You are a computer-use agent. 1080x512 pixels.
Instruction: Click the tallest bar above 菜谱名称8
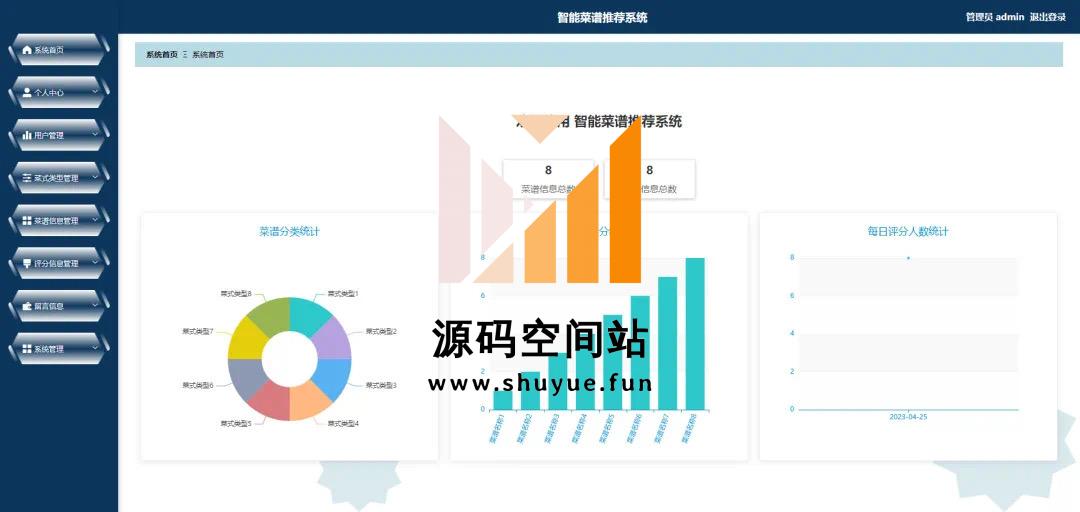[x=695, y=334]
